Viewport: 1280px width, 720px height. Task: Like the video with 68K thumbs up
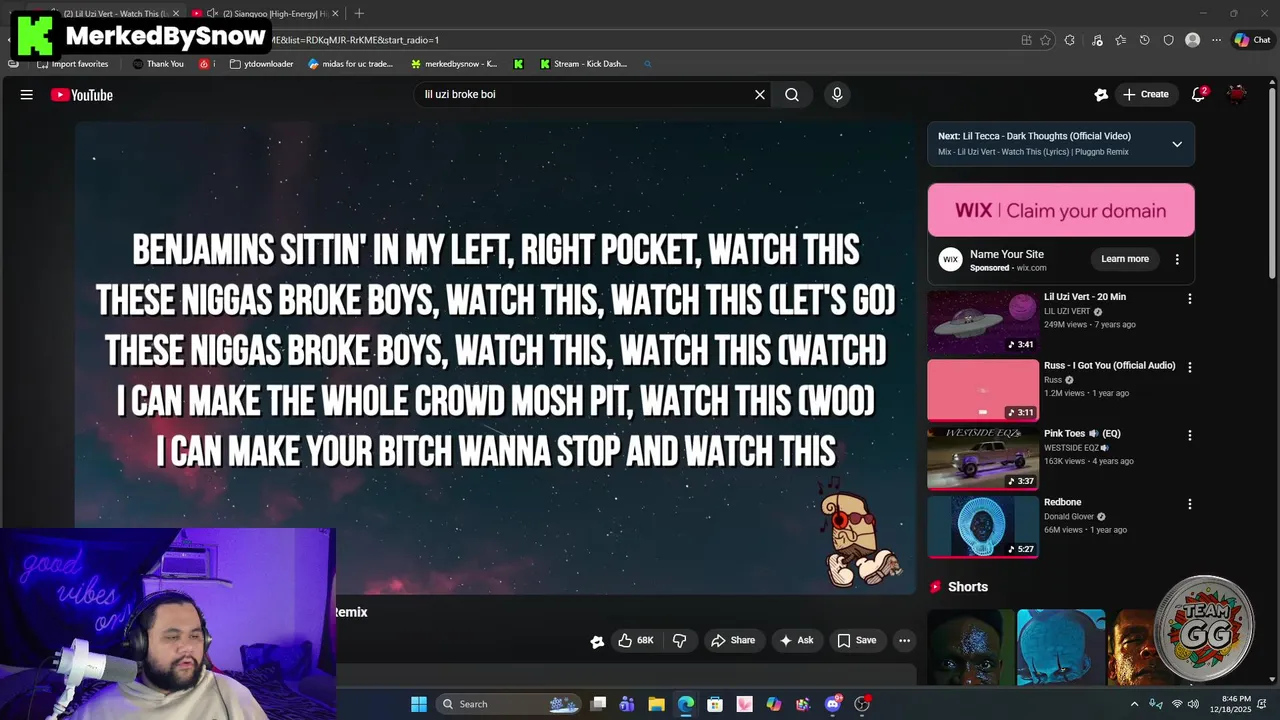pyautogui.click(x=636, y=641)
